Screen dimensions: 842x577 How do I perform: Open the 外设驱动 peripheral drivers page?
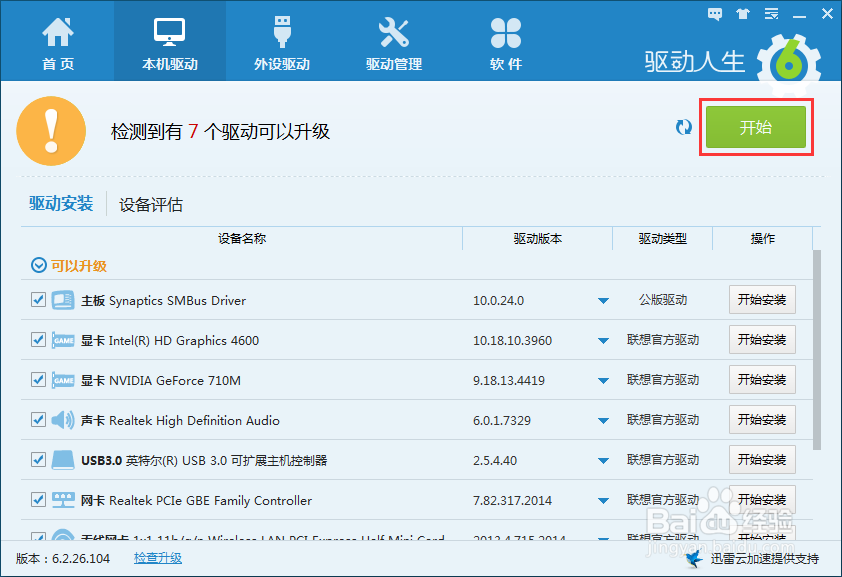point(281,40)
